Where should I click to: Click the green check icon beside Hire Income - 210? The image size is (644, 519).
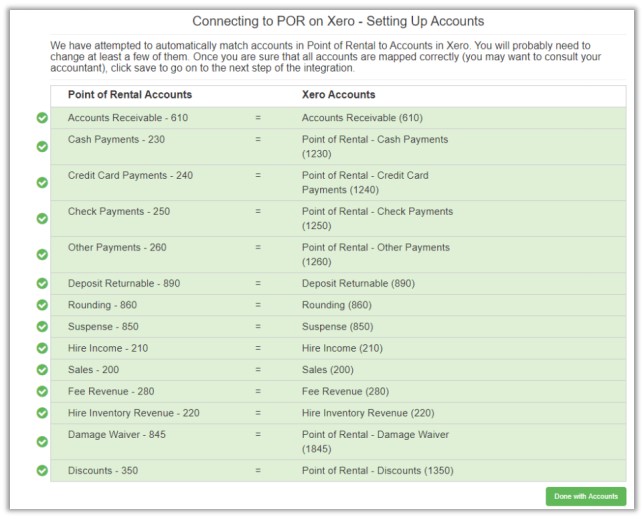[x=42, y=348]
